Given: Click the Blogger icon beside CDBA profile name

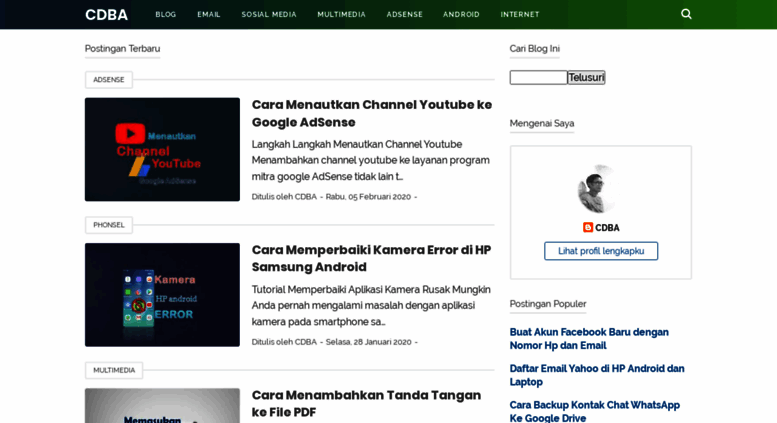Looking at the screenshot, I should (x=588, y=227).
